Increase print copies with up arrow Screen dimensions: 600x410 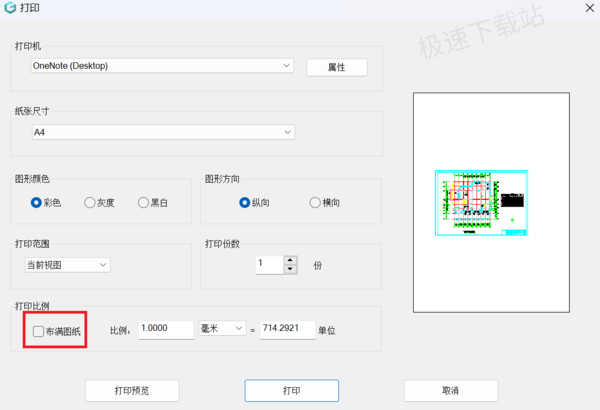tap(290, 260)
